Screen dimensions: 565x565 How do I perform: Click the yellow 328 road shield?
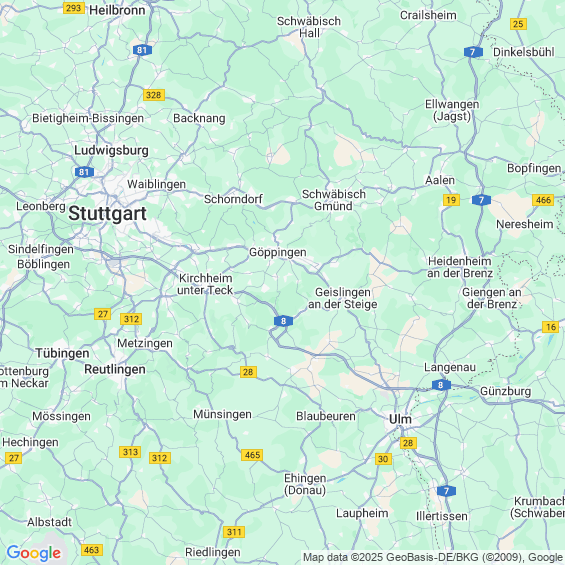(154, 95)
